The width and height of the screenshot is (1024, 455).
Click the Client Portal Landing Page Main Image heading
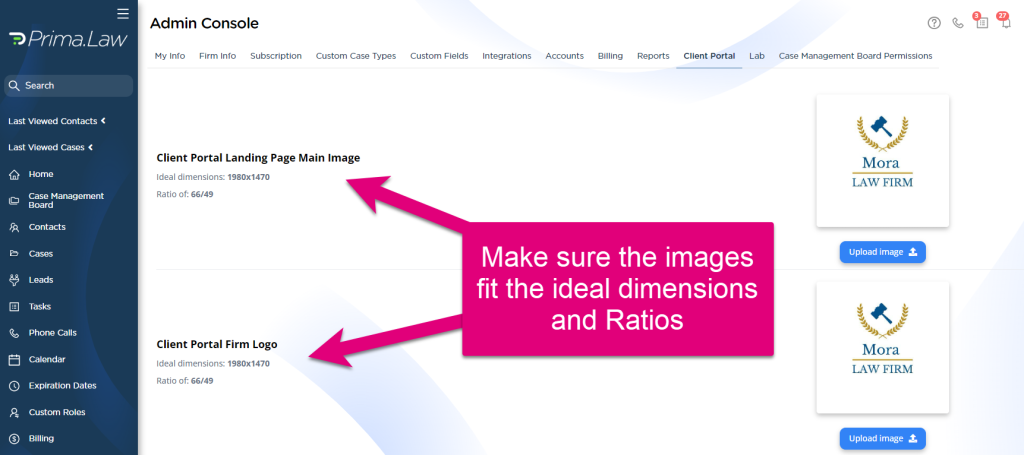(259, 158)
